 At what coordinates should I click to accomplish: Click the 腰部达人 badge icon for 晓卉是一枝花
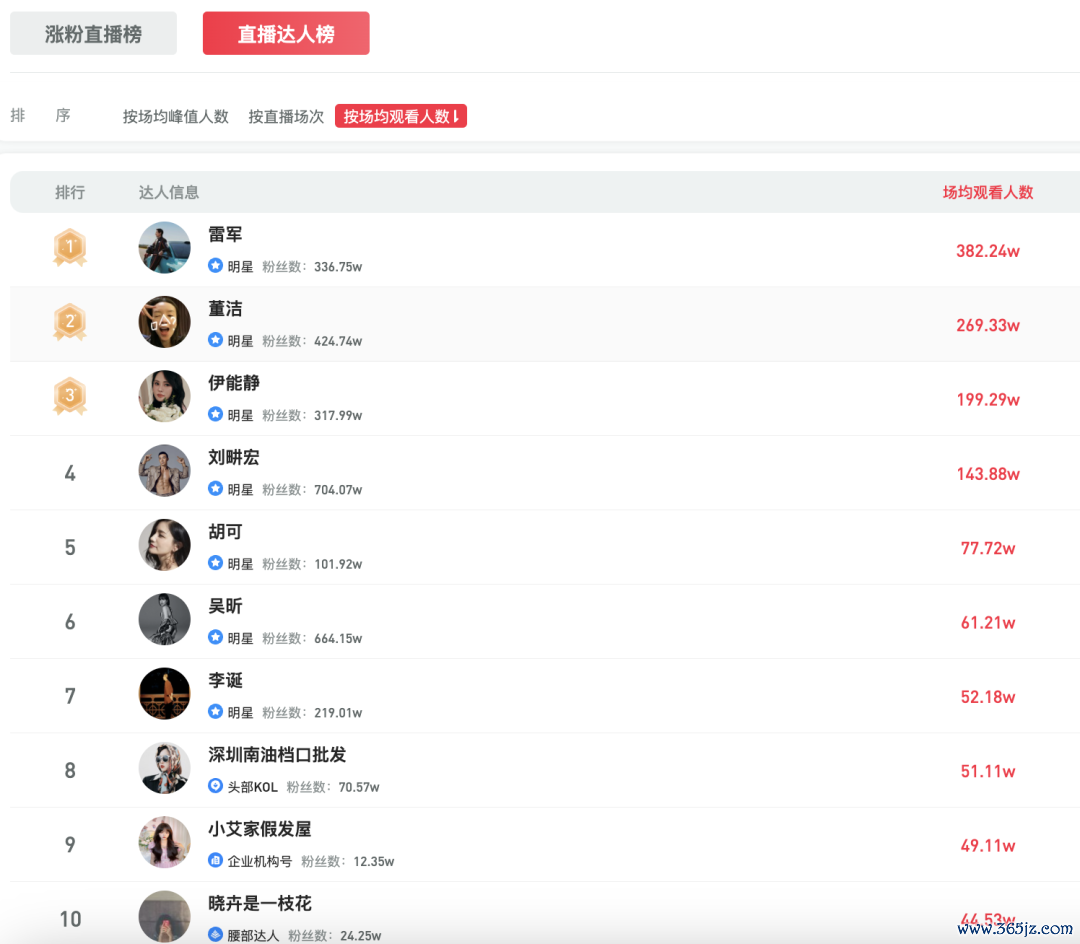[x=215, y=935]
